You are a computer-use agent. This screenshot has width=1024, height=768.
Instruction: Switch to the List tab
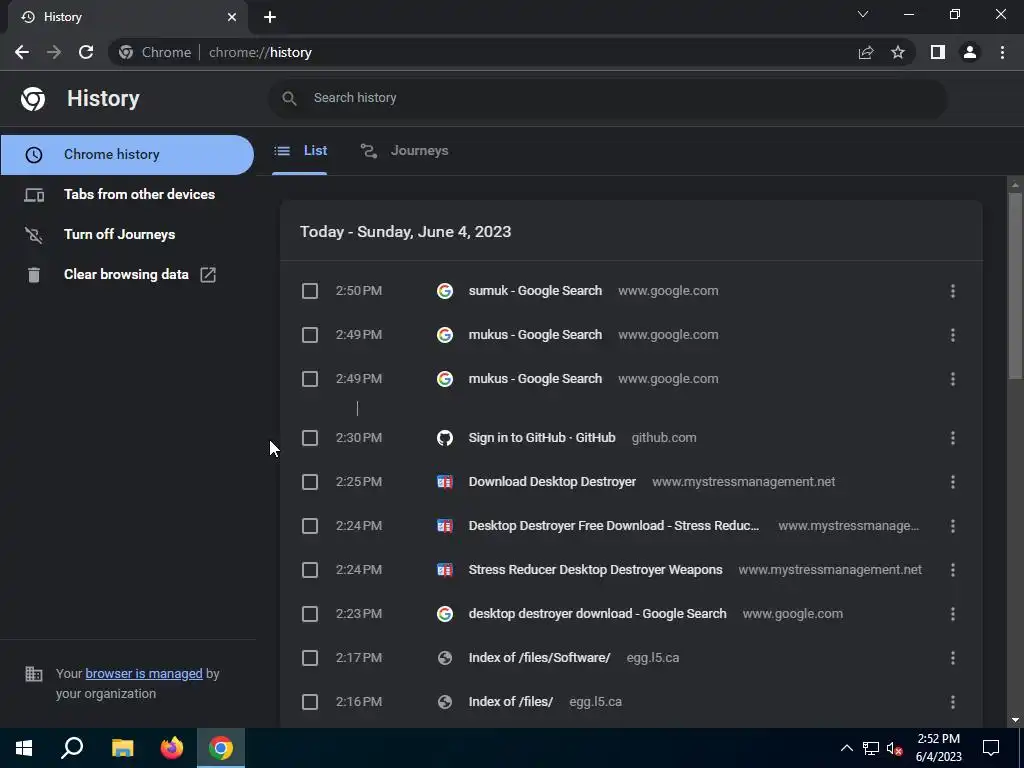point(300,151)
